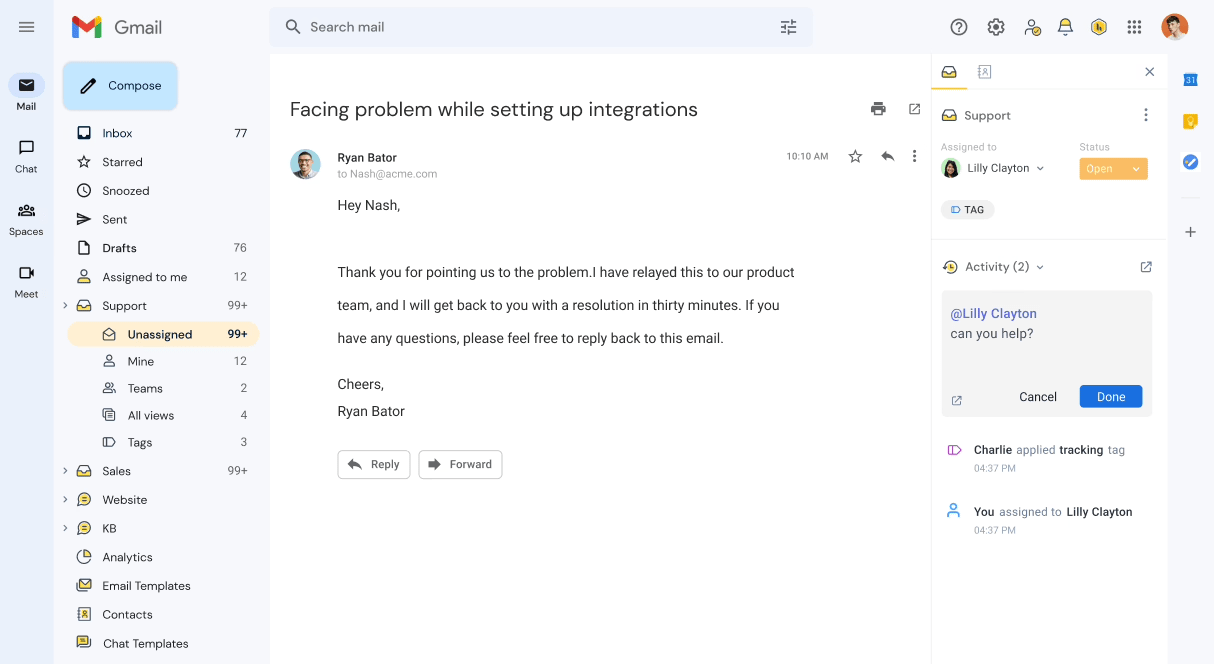Click the reply arrow icon in message header
Viewport: 1214px width, 664px height.
887,156
